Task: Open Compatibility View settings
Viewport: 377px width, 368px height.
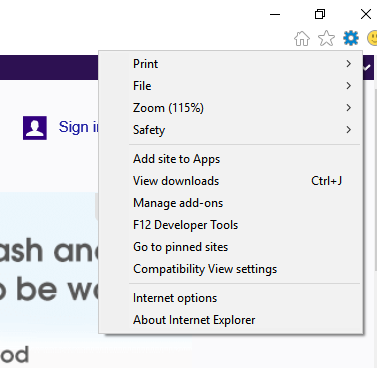Action: click(x=231, y=269)
